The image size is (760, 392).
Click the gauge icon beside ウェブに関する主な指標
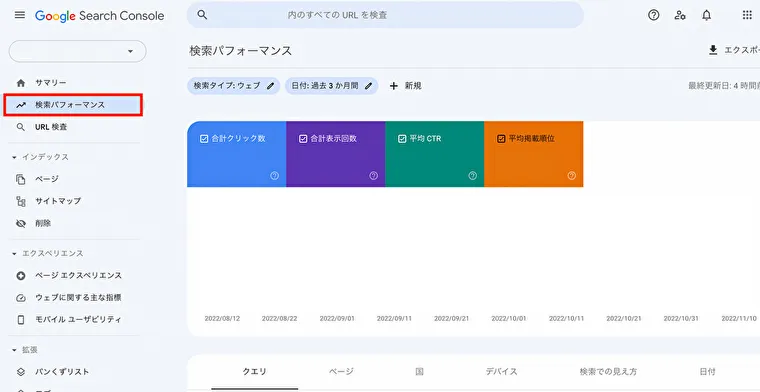(21, 298)
